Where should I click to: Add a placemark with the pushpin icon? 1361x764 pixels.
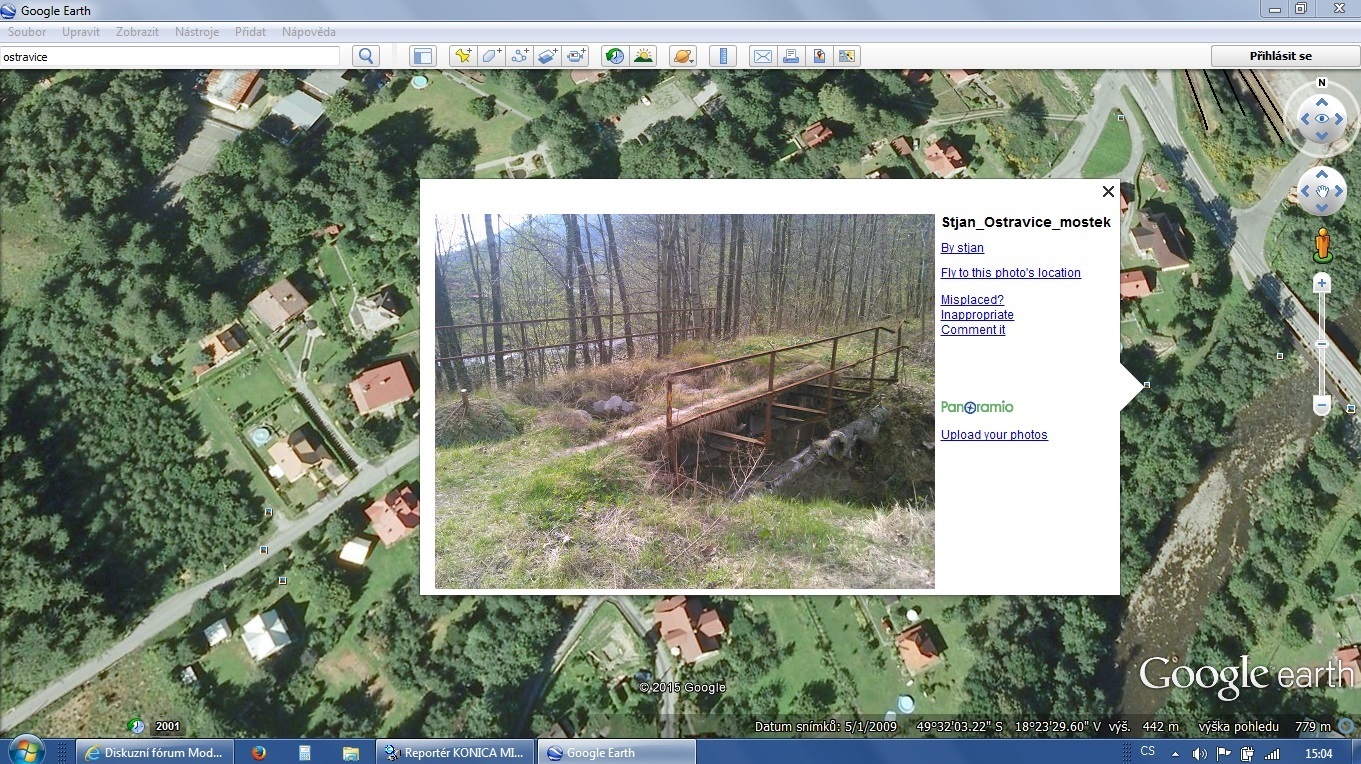(x=463, y=56)
